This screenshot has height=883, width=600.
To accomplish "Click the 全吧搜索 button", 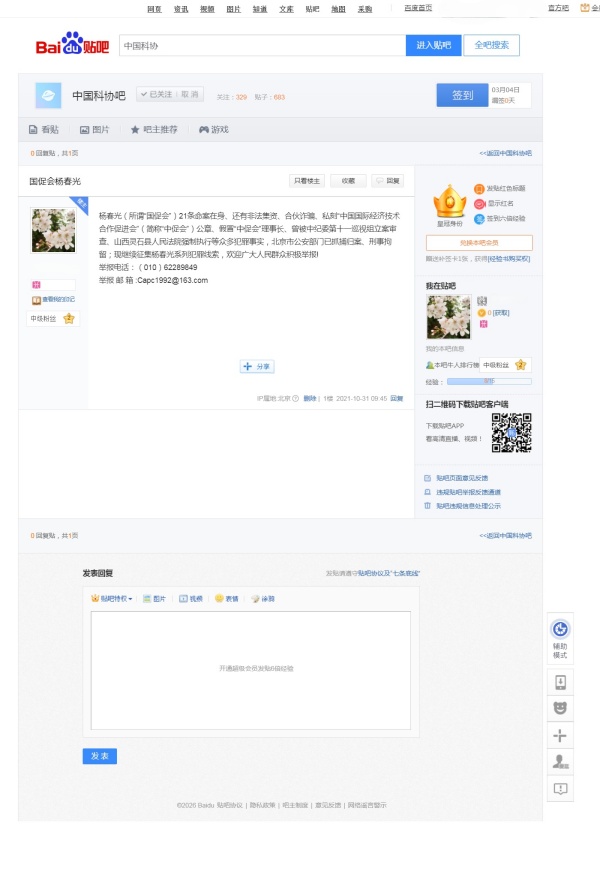I will point(491,45).
